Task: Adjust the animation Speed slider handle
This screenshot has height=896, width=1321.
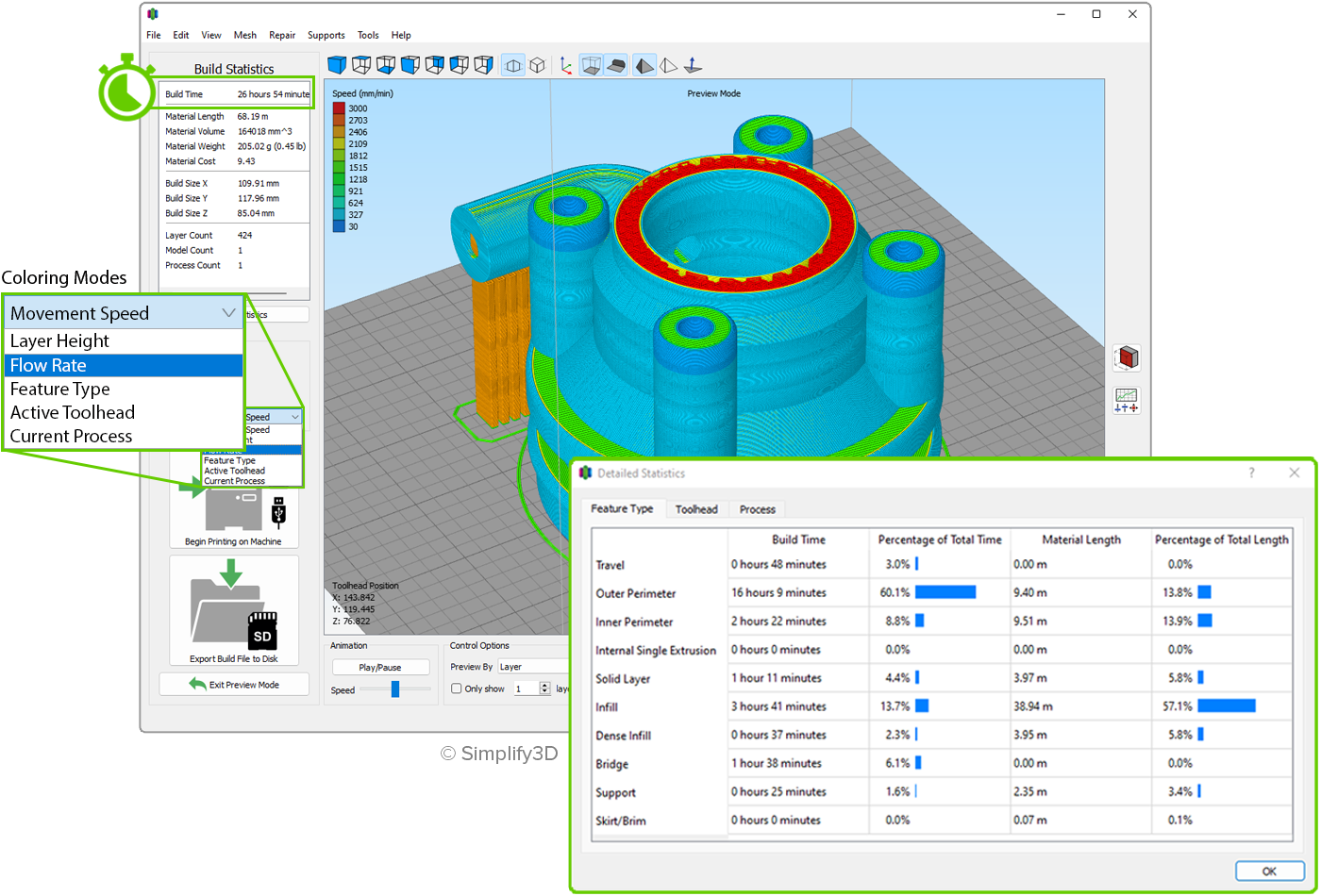Action: tap(395, 689)
